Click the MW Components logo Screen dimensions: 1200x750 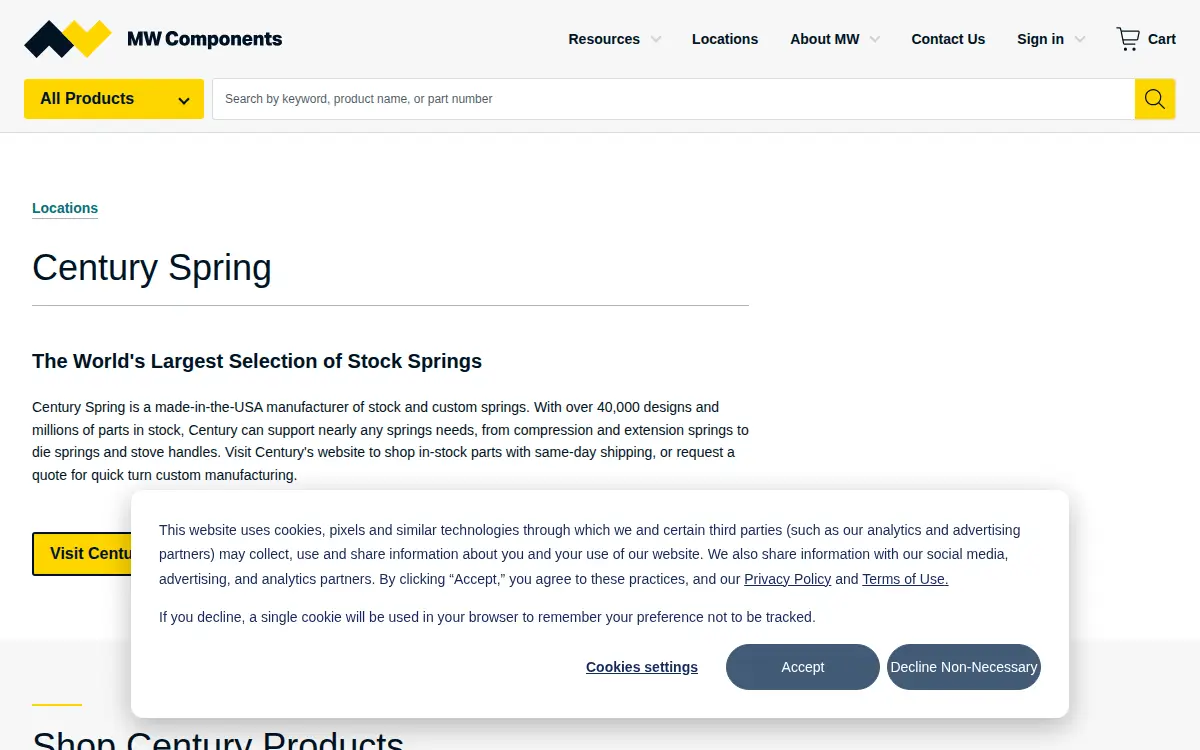tap(153, 39)
